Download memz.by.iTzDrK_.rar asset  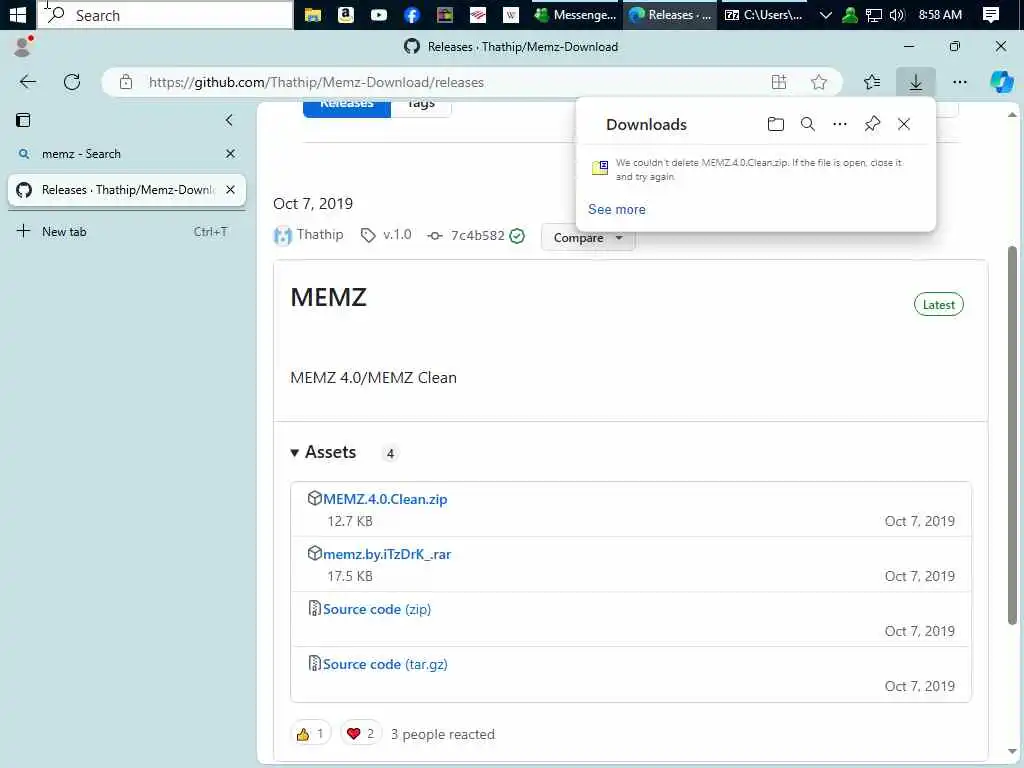[387, 554]
